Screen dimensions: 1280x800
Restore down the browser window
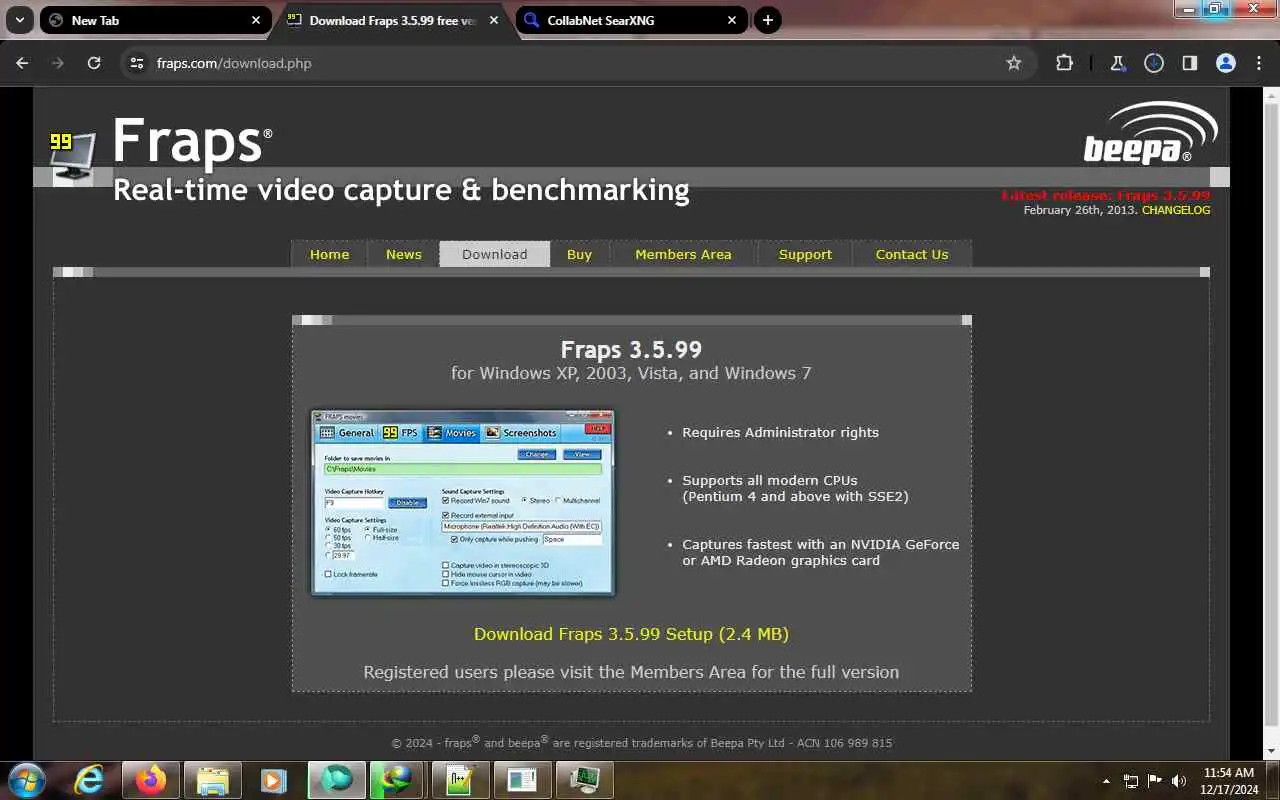coord(1214,8)
